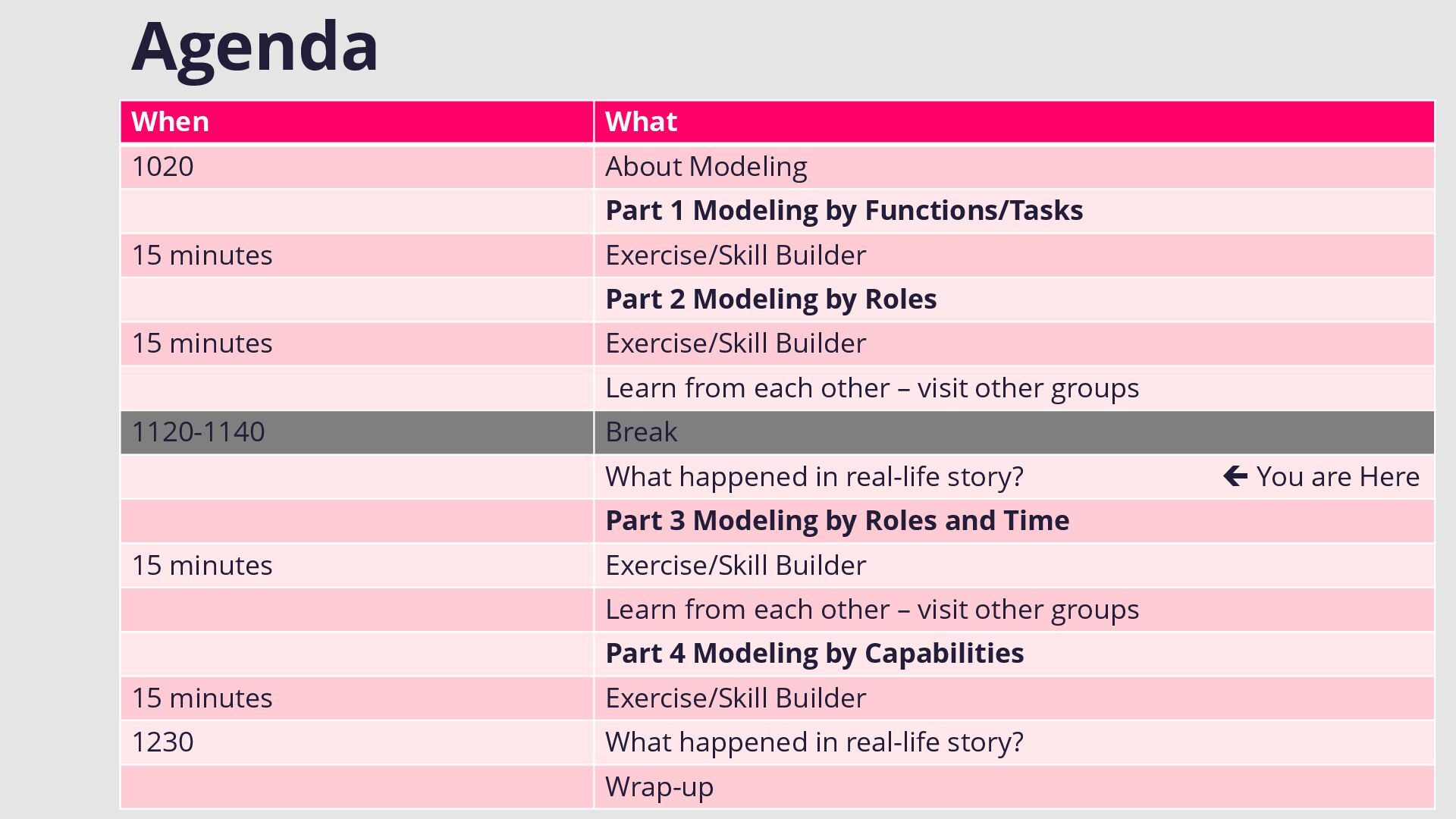Click the You are Here label
The image size is (1456, 819).
[1338, 476]
